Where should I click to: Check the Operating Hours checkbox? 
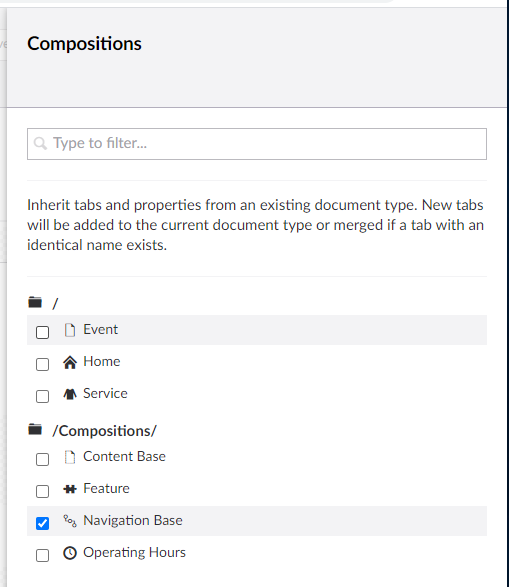42,555
